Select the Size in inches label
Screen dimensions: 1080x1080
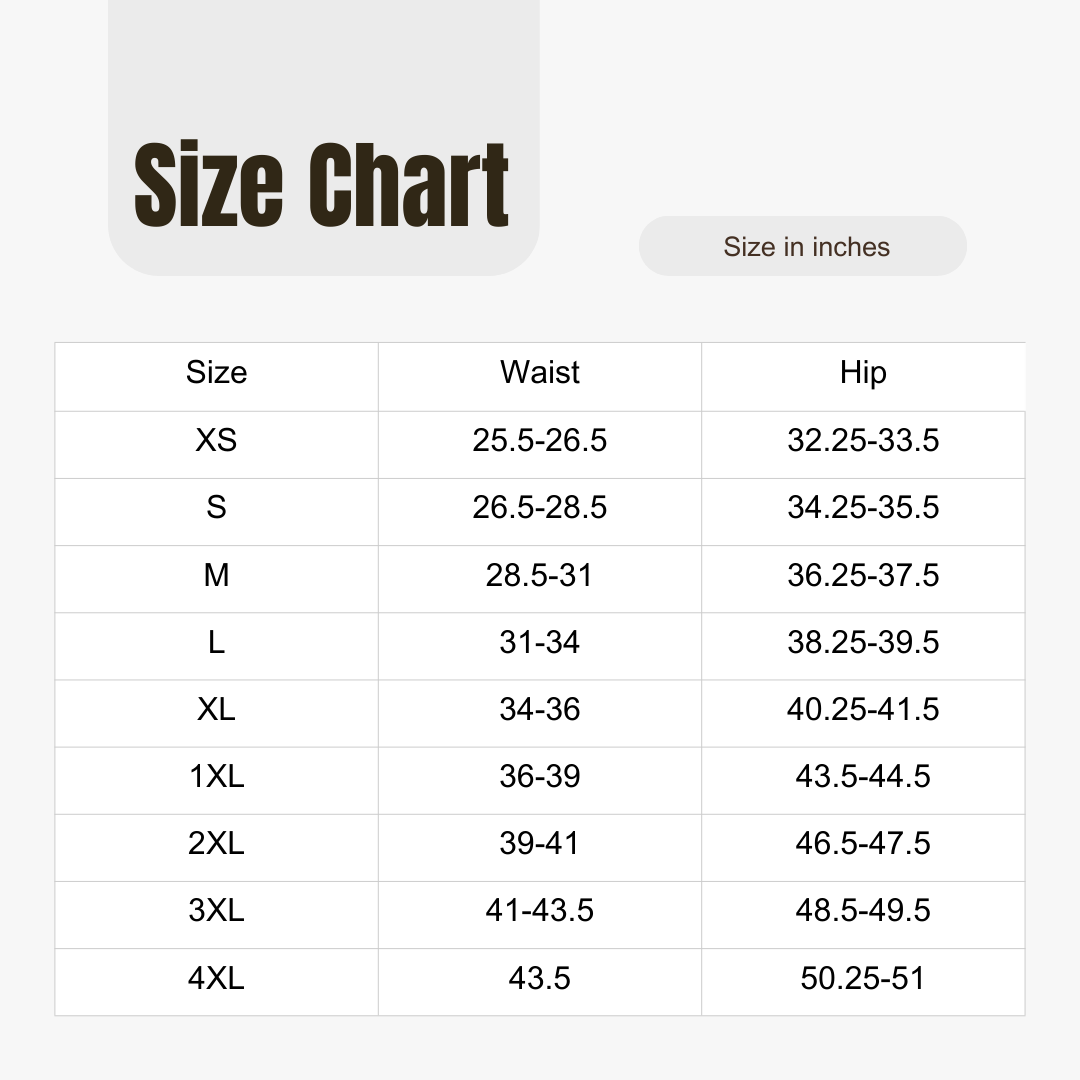point(806,247)
